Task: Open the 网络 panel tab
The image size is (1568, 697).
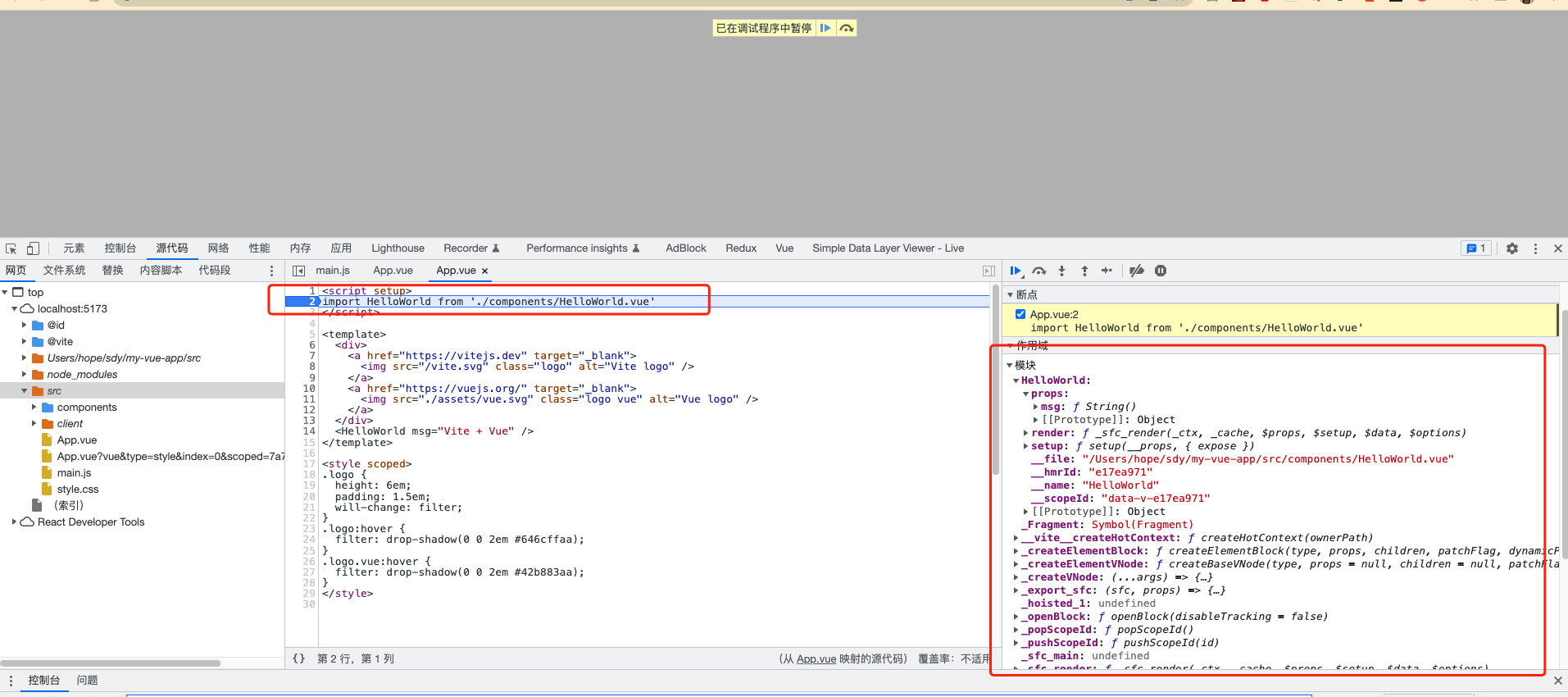Action: point(218,248)
